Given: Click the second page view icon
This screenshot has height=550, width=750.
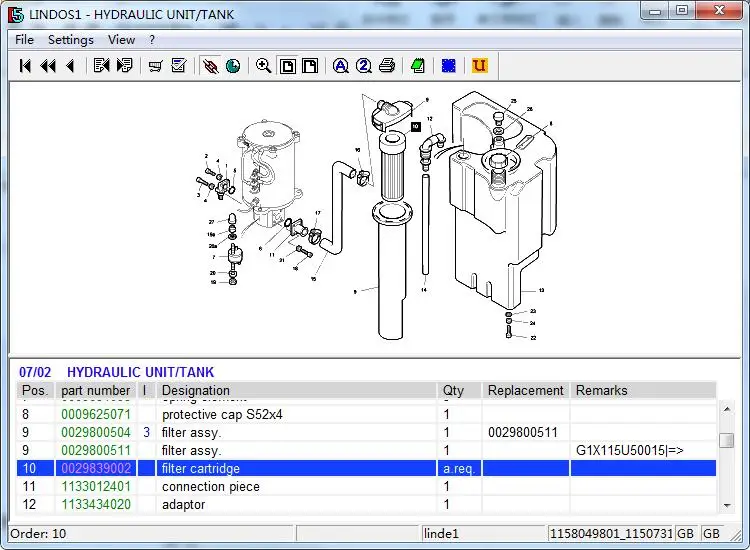Looking at the screenshot, I should 310,66.
